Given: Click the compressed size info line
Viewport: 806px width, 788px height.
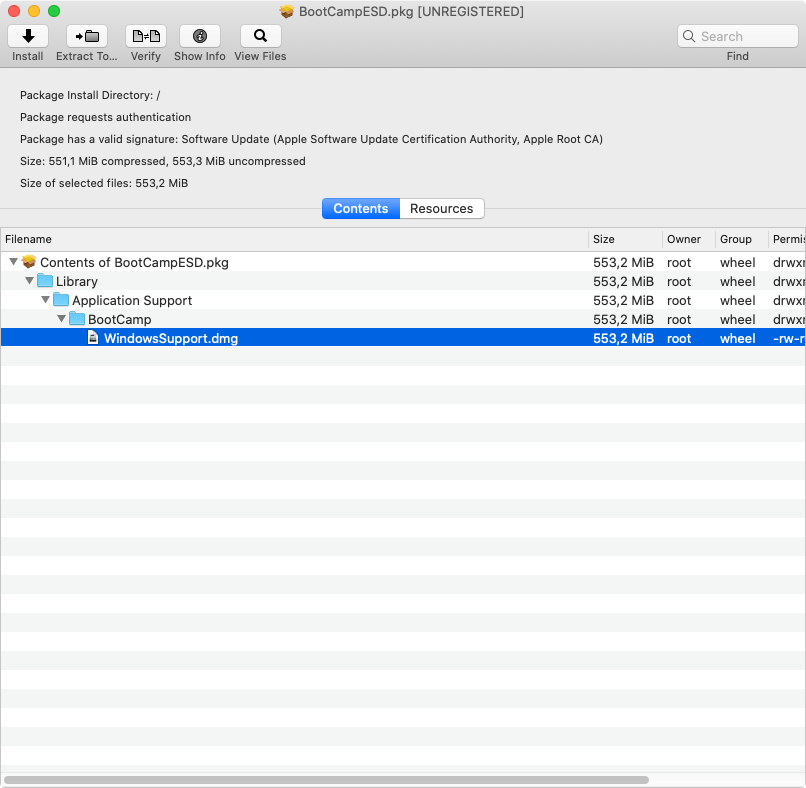Looking at the screenshot, I should coord(162,161).
